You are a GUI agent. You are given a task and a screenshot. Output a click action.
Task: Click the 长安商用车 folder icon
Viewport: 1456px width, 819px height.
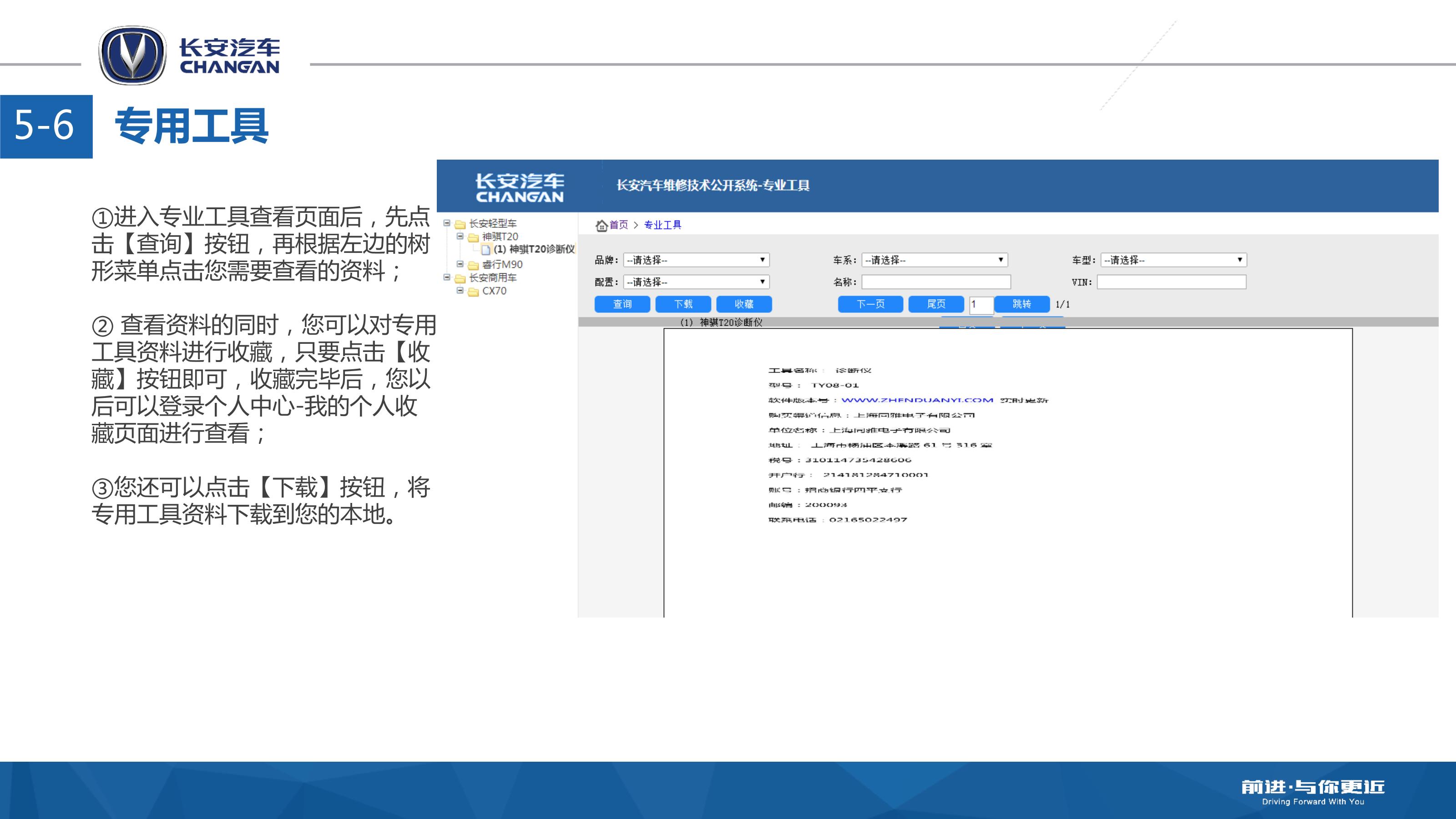[460, 278]
